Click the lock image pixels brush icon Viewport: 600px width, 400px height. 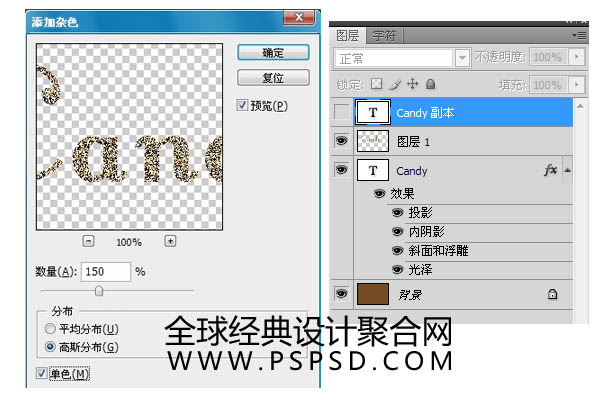coord(395,84)
